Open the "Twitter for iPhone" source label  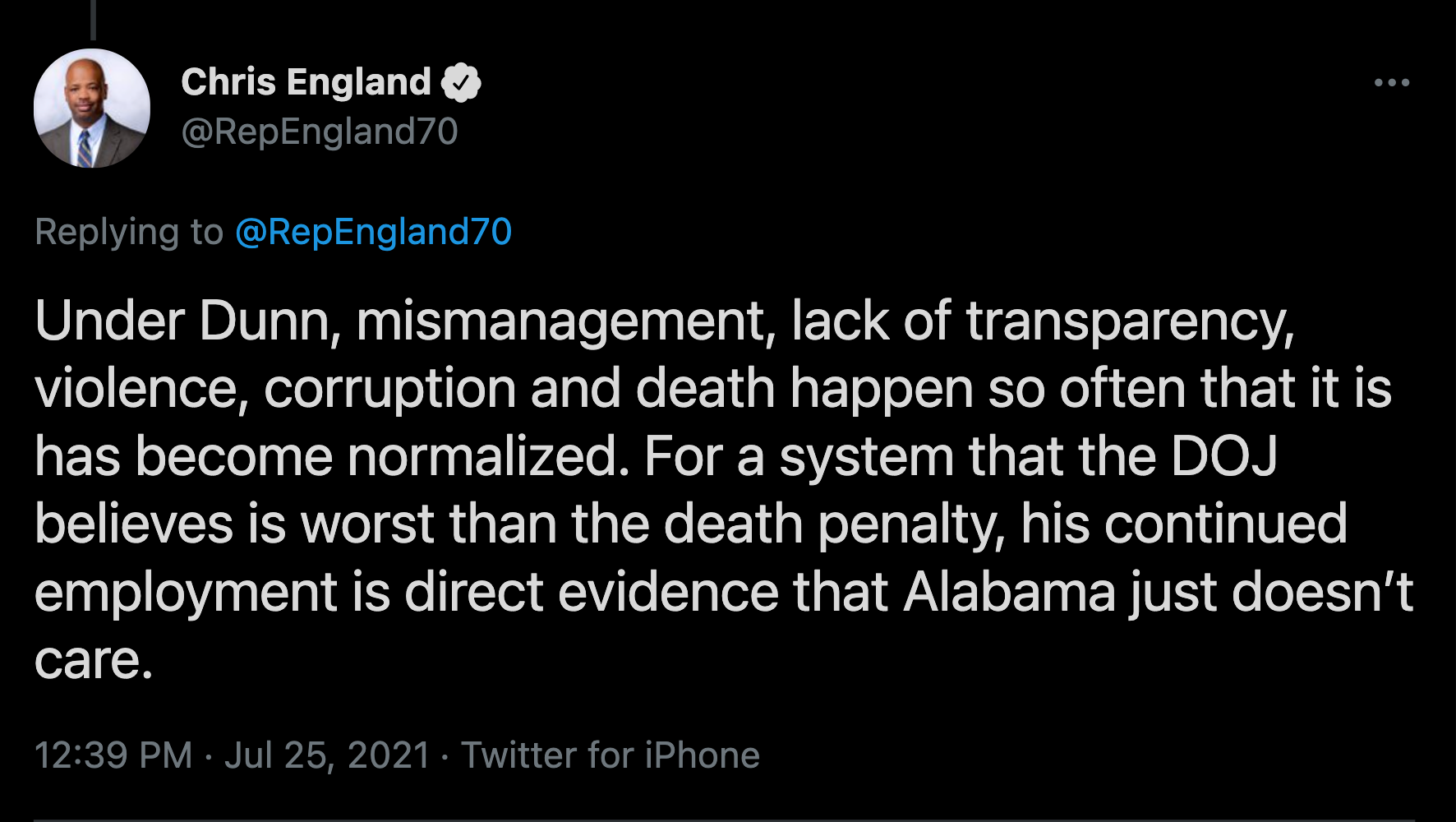point(610,755)
